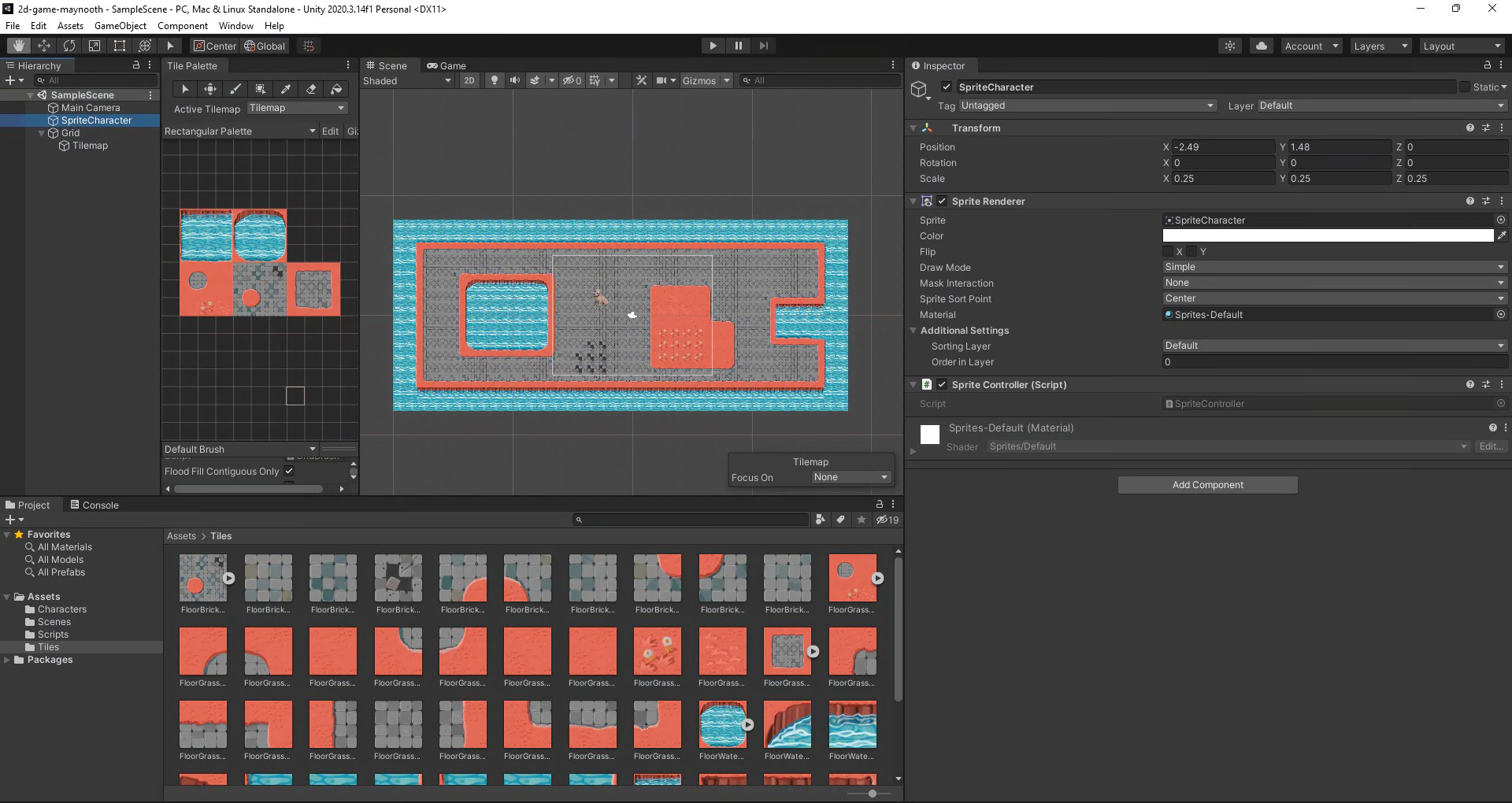Open the Sprite Sort Point dropdown
Screen dimensions: 1512x803
pos(1335,298)
